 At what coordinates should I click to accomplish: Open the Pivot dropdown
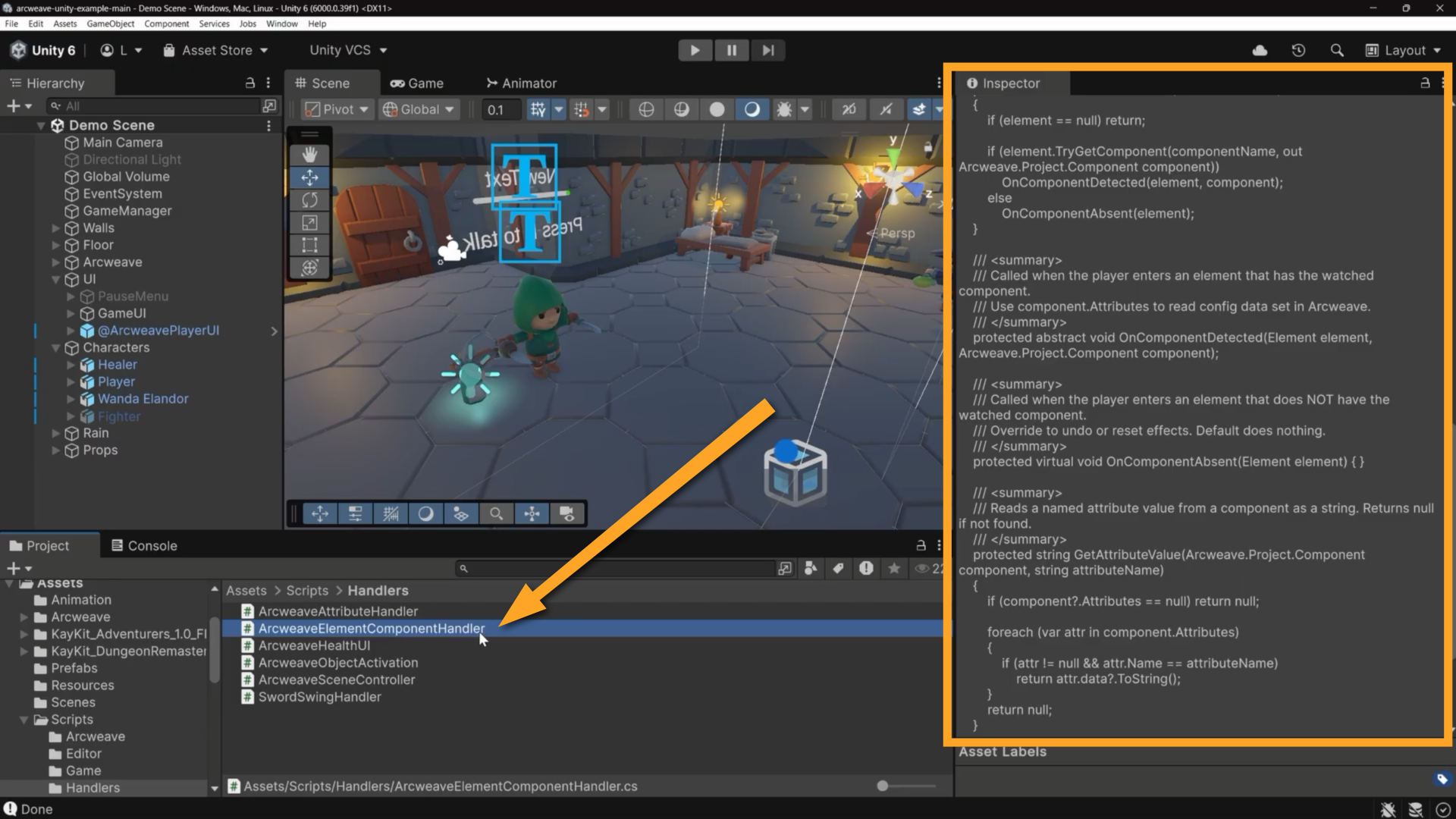[x=337, y=109]
